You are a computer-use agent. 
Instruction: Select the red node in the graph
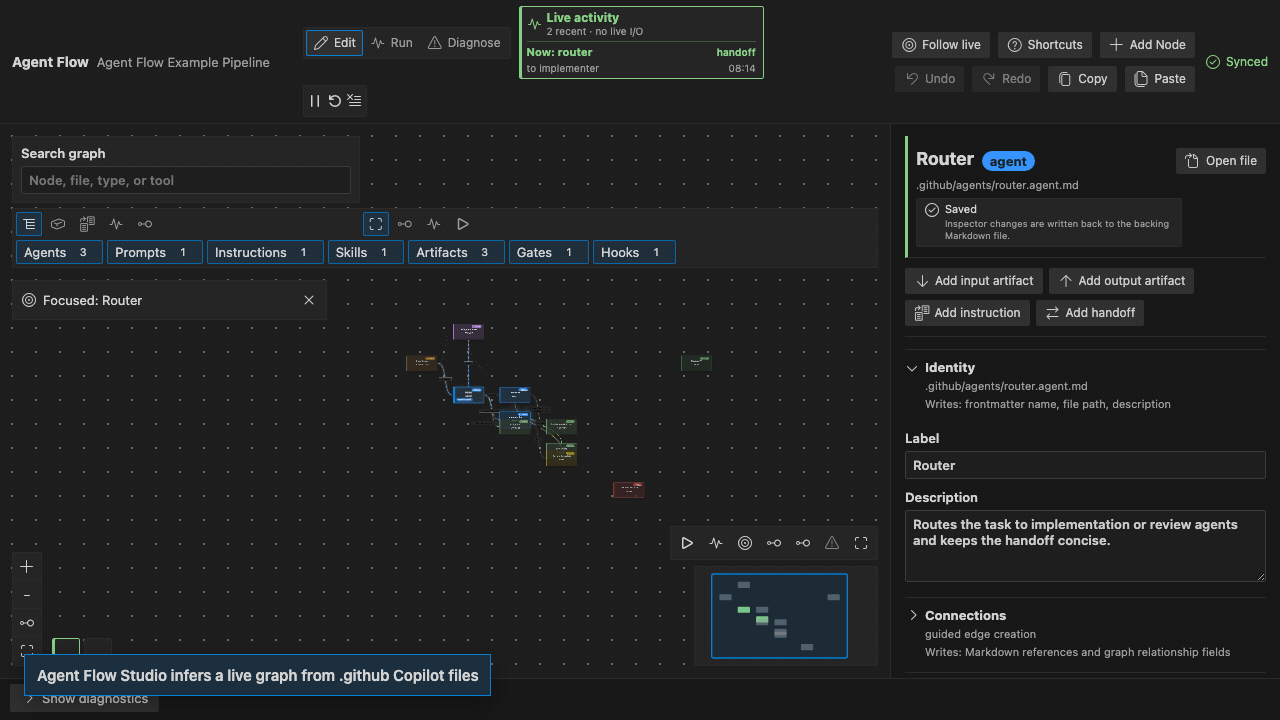[x=628, y=489]
